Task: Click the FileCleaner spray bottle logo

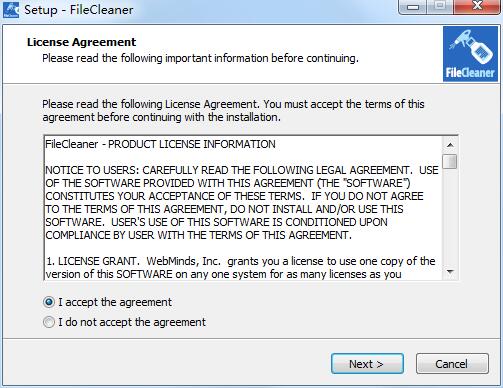Action: (x=470, y=54)
